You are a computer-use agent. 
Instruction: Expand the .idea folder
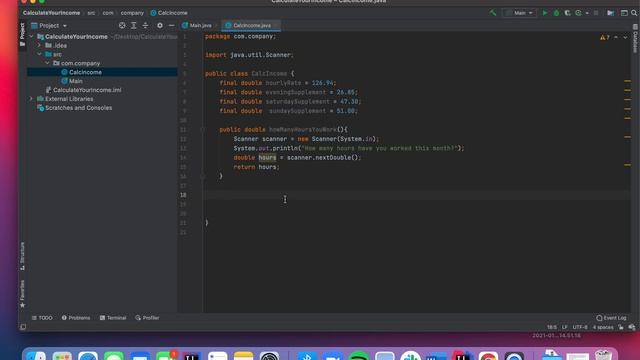(x=39, y=45)
